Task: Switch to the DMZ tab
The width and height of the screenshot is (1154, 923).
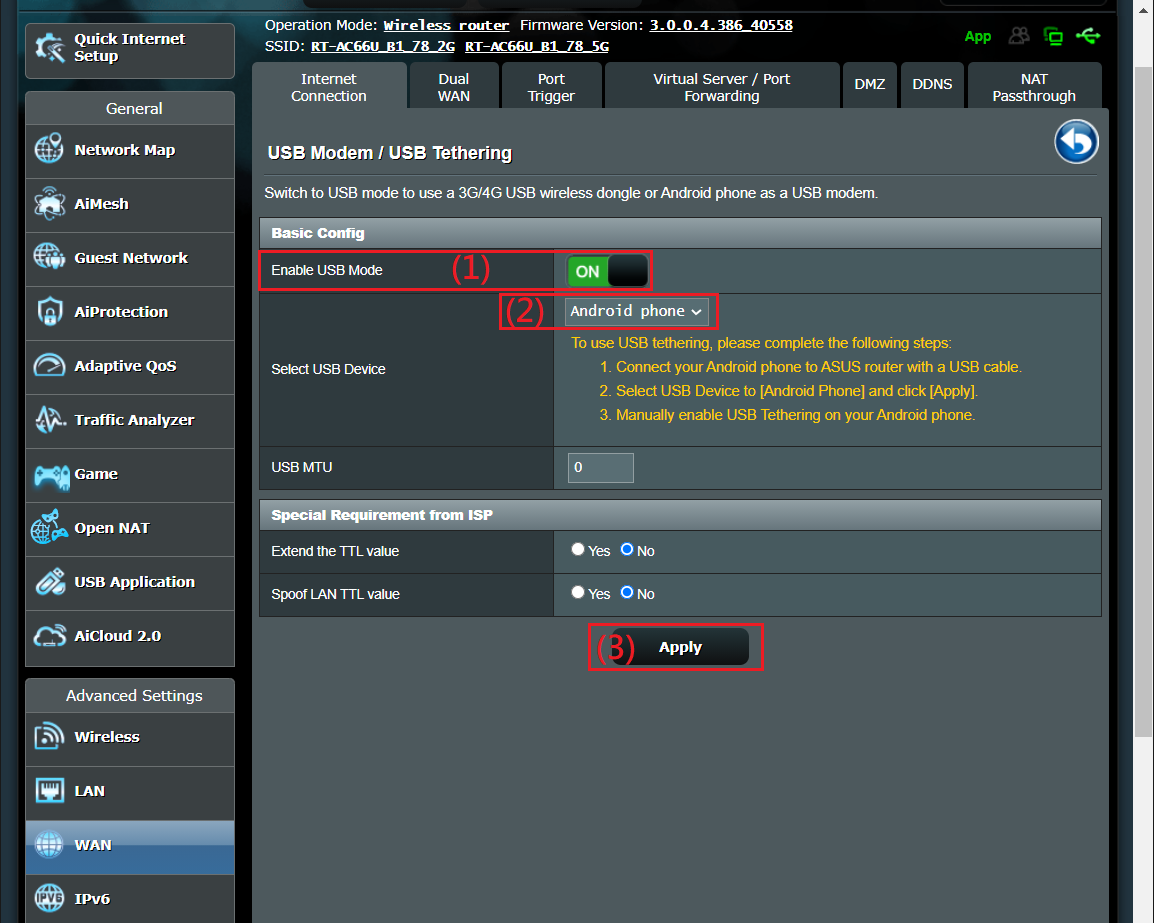Action: point(870,85)
